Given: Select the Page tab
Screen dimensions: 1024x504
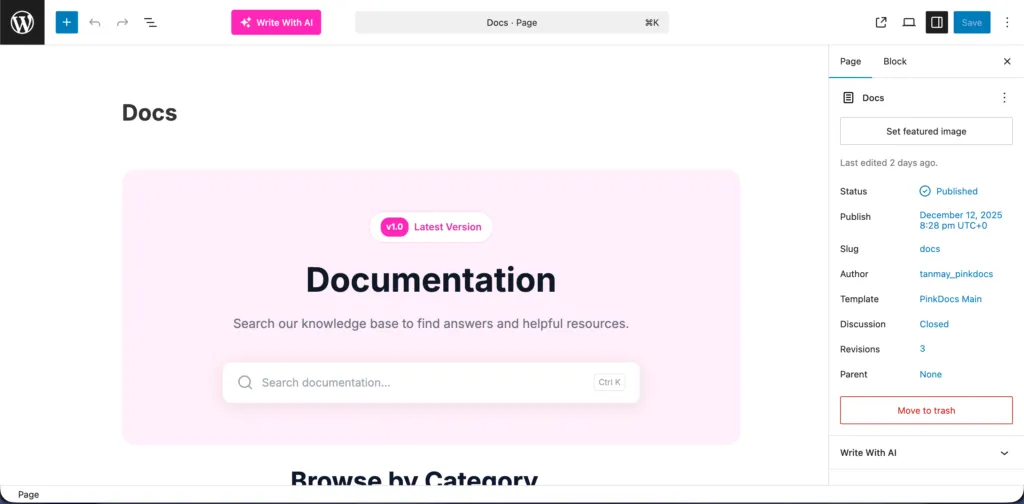Looking at the screenshot, I should click(850, 61).
